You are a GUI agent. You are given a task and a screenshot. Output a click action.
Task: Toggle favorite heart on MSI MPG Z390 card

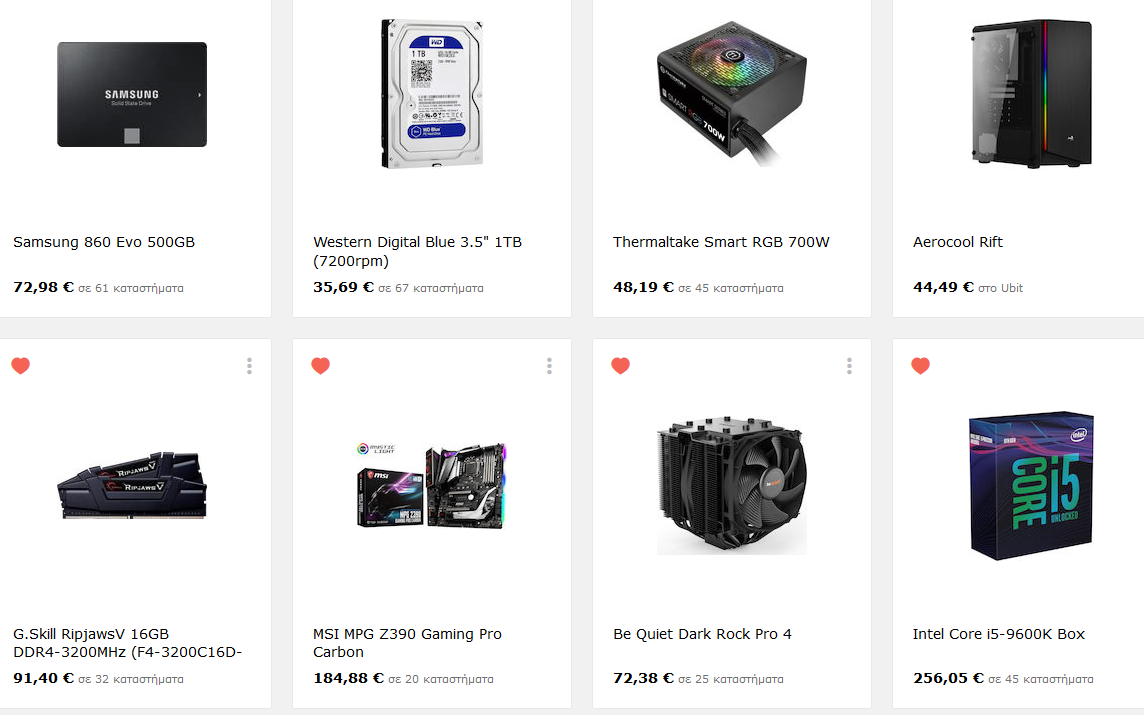tap(320, 366)
